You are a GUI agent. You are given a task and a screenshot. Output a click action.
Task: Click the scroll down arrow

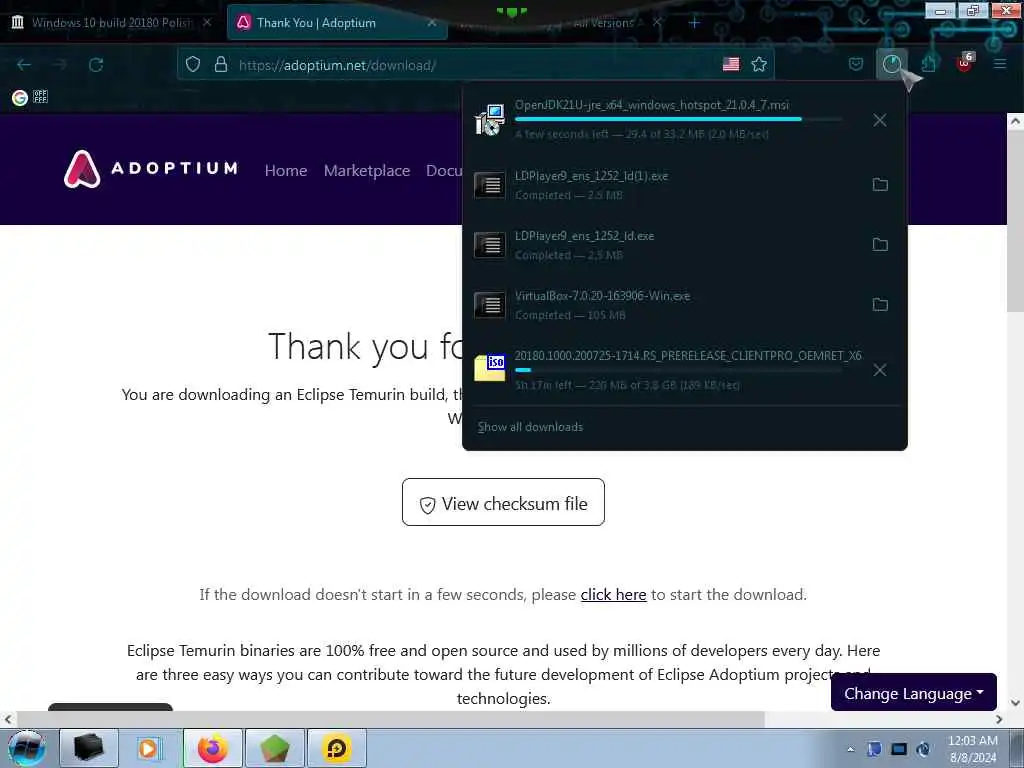pyautogui.click(x=1015, y=703)
